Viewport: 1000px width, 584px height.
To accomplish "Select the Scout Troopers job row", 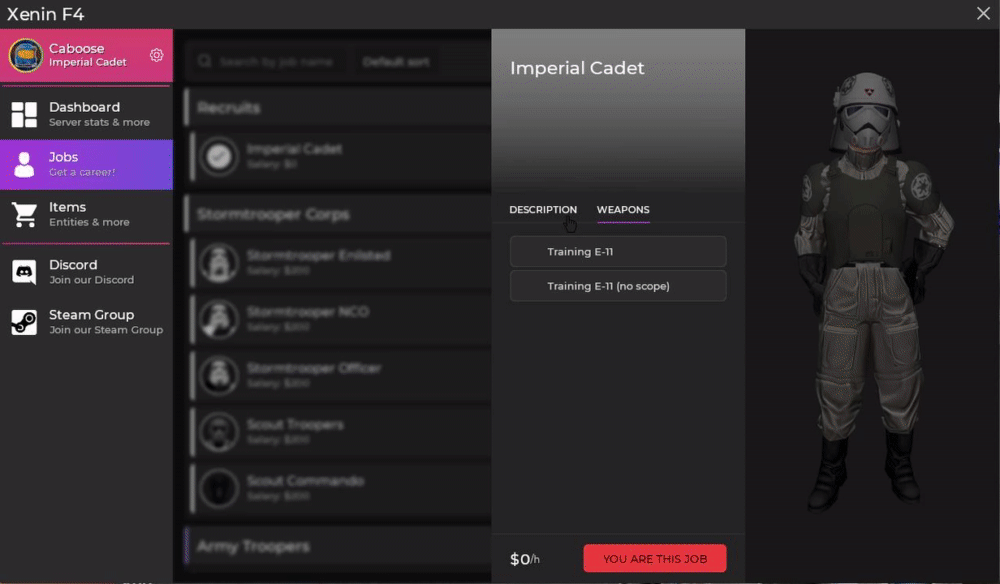I will pos(341,432).
